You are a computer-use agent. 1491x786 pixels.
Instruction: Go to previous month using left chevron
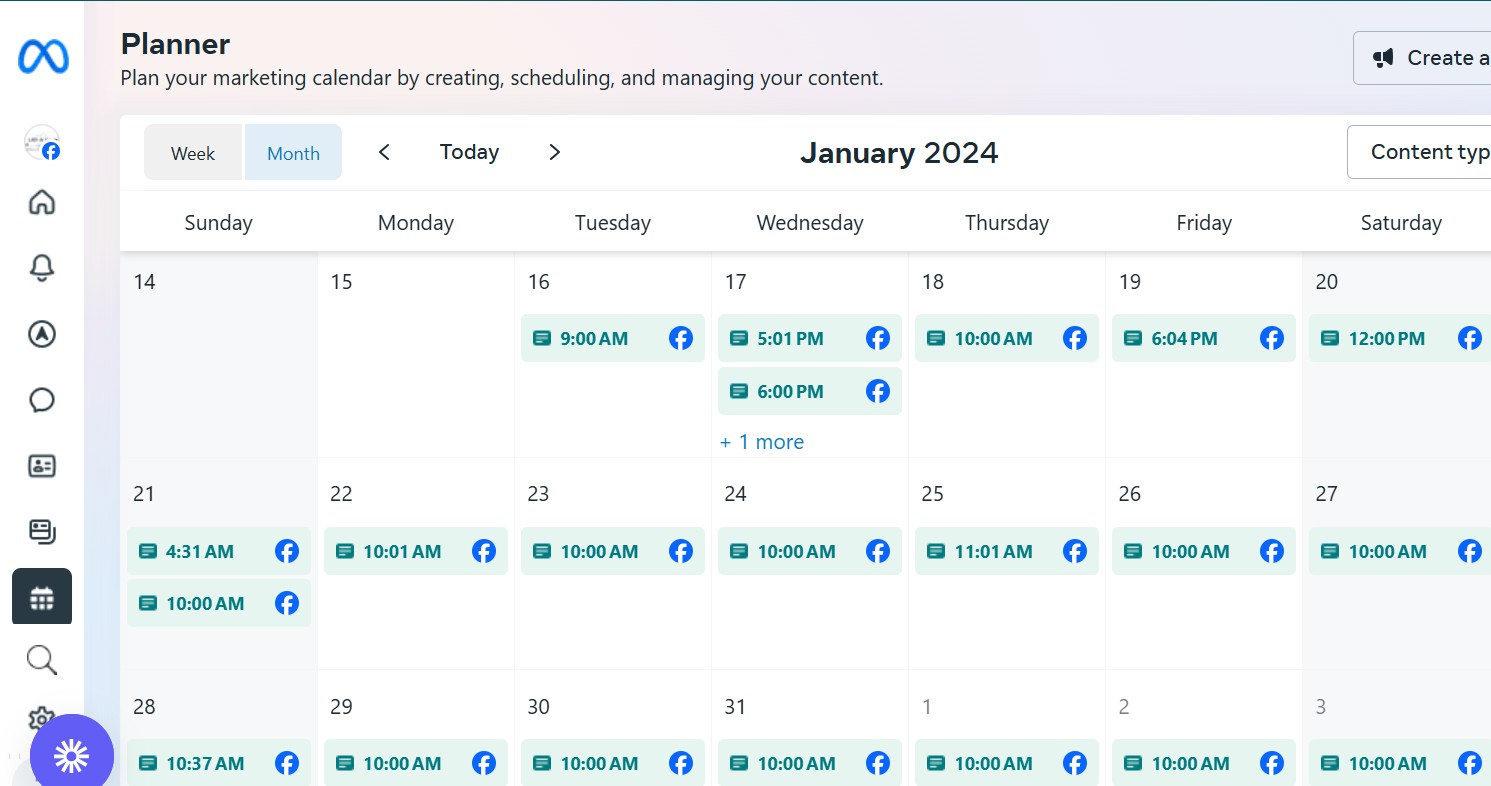384,152
